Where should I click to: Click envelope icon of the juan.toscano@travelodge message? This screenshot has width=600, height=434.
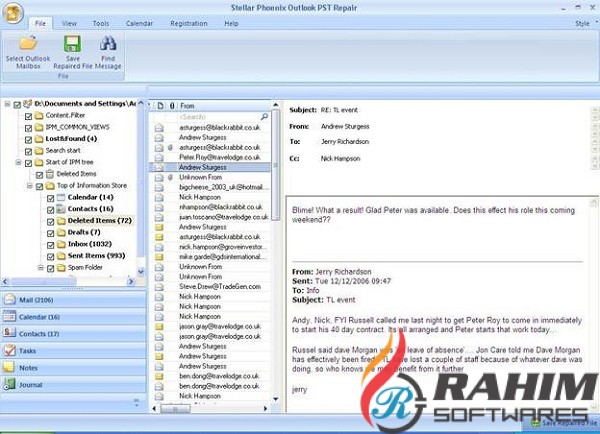[x=159, y=217]
